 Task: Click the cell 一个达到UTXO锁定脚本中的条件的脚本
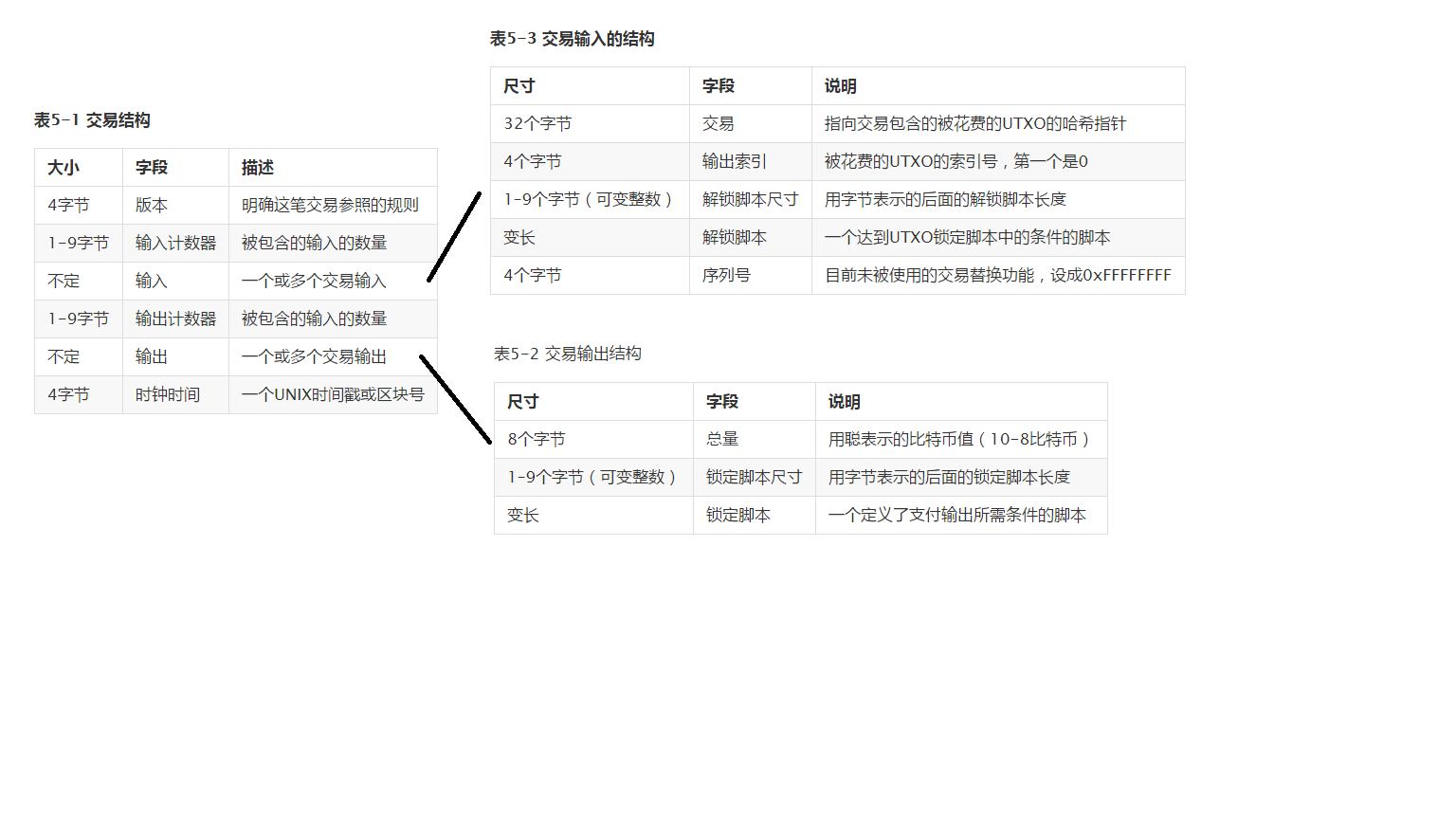998,238
